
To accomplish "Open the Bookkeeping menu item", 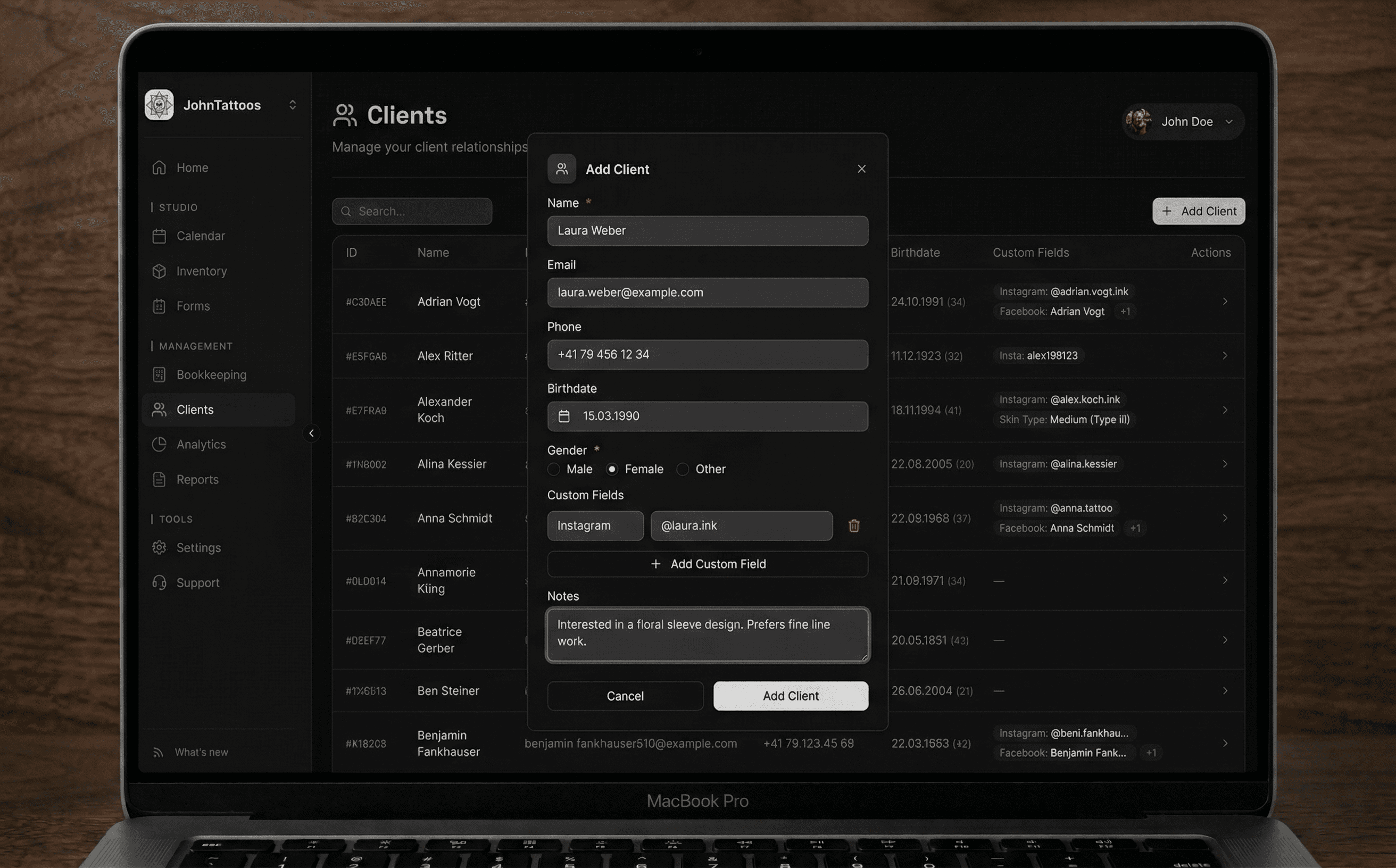I will (211, 375).
